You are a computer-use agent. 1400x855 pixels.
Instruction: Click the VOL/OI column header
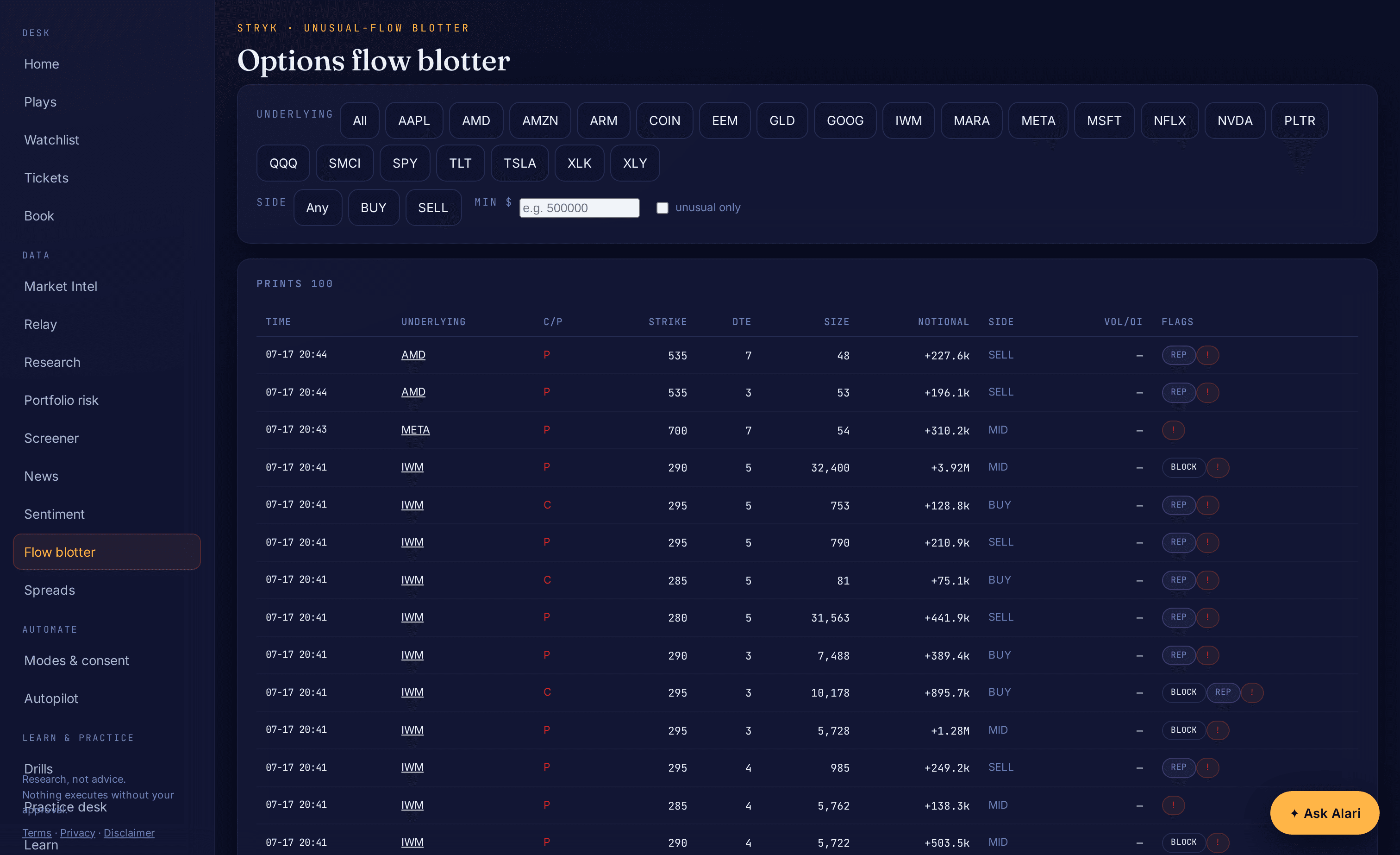(x=1123, y=322)
